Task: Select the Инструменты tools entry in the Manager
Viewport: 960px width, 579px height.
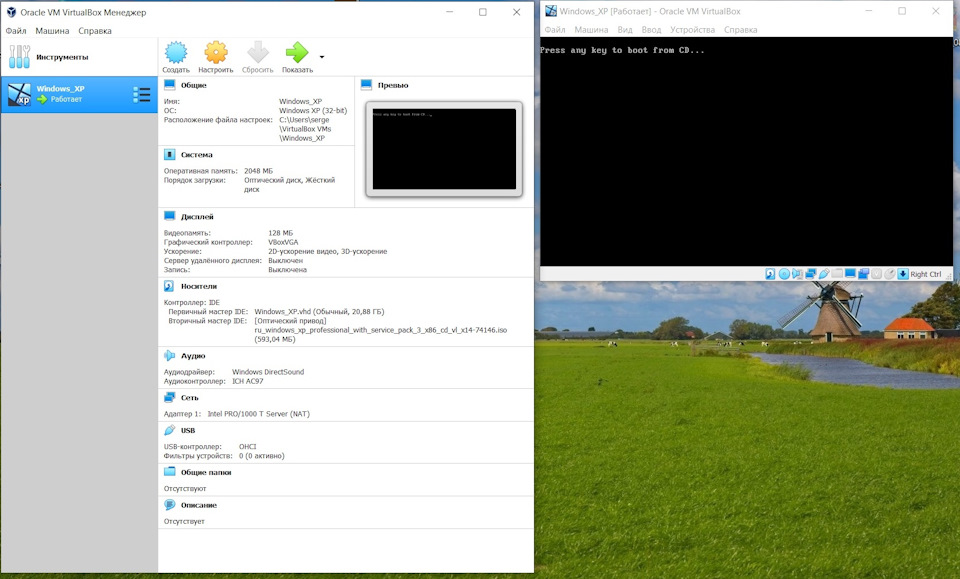Action: 79,57
